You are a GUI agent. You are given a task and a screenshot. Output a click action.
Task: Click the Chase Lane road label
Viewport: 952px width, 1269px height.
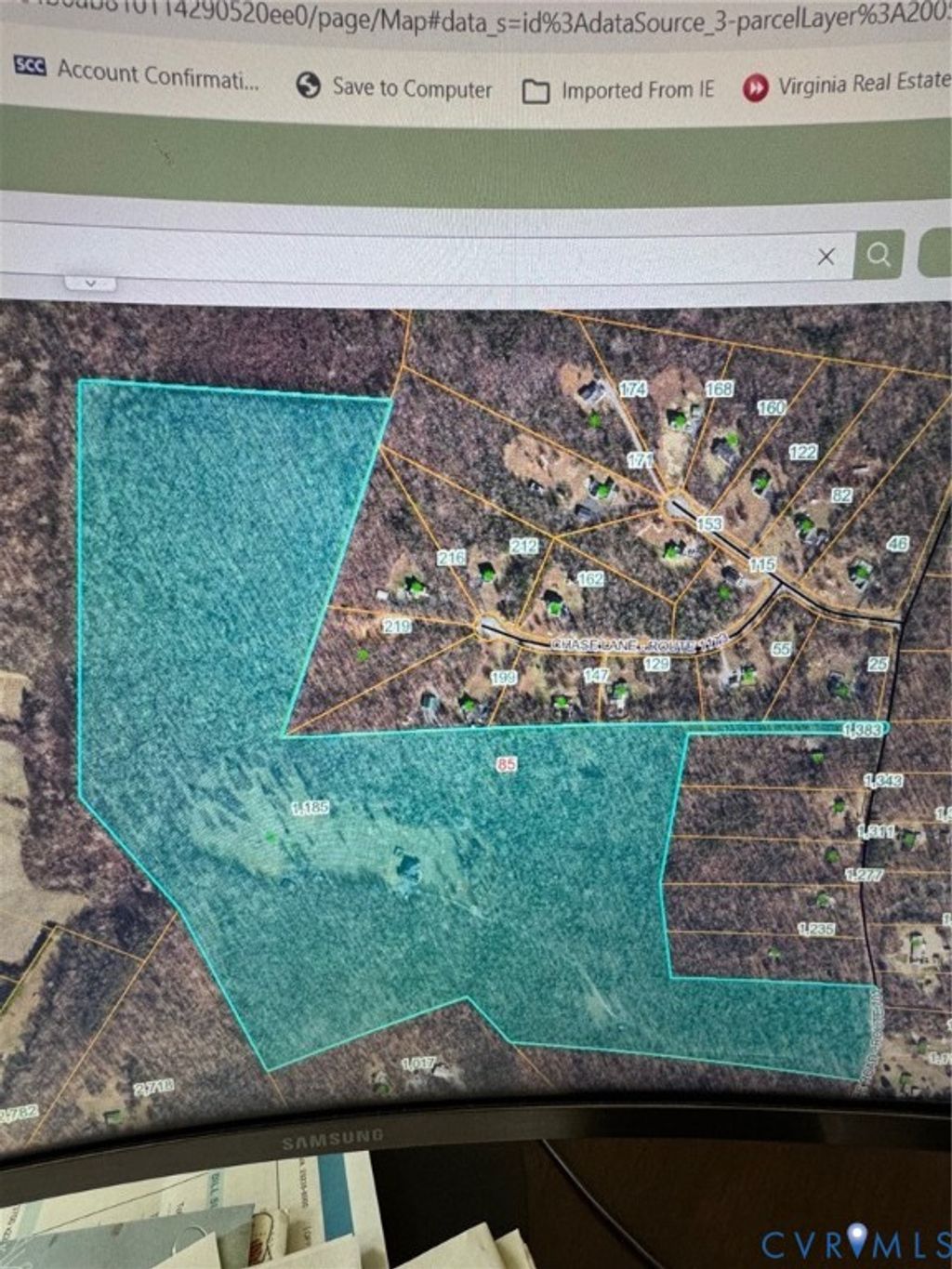[x=637, y=643]
